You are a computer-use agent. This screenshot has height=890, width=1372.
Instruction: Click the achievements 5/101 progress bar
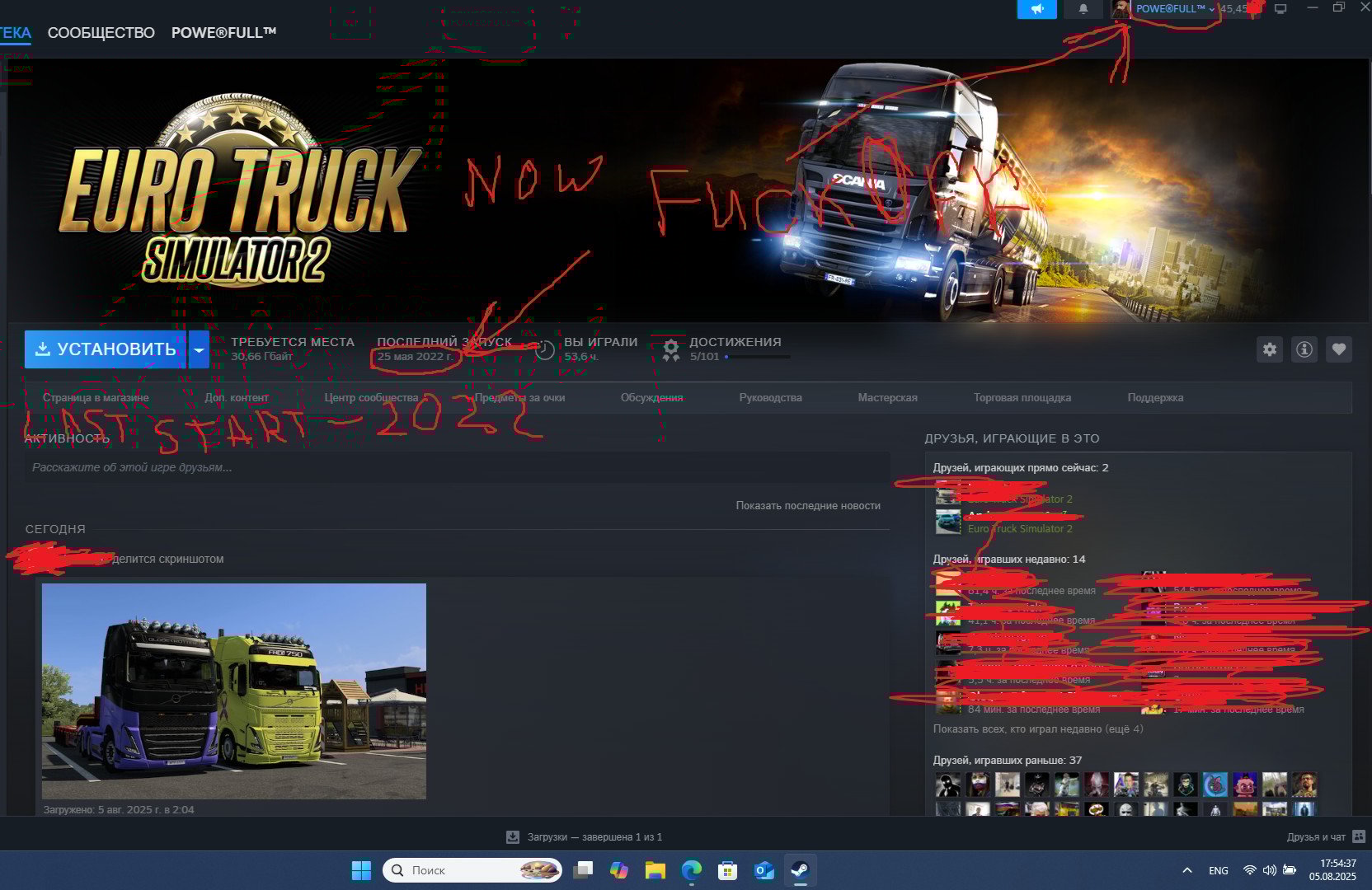[x=757, y=357]
